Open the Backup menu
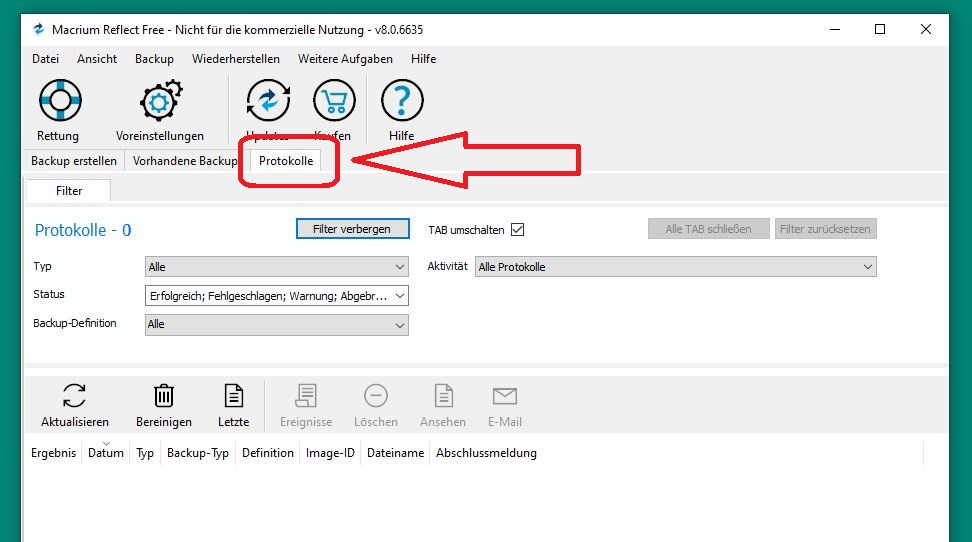The height and width of the screenshot is (542, 972). [154, 59]
